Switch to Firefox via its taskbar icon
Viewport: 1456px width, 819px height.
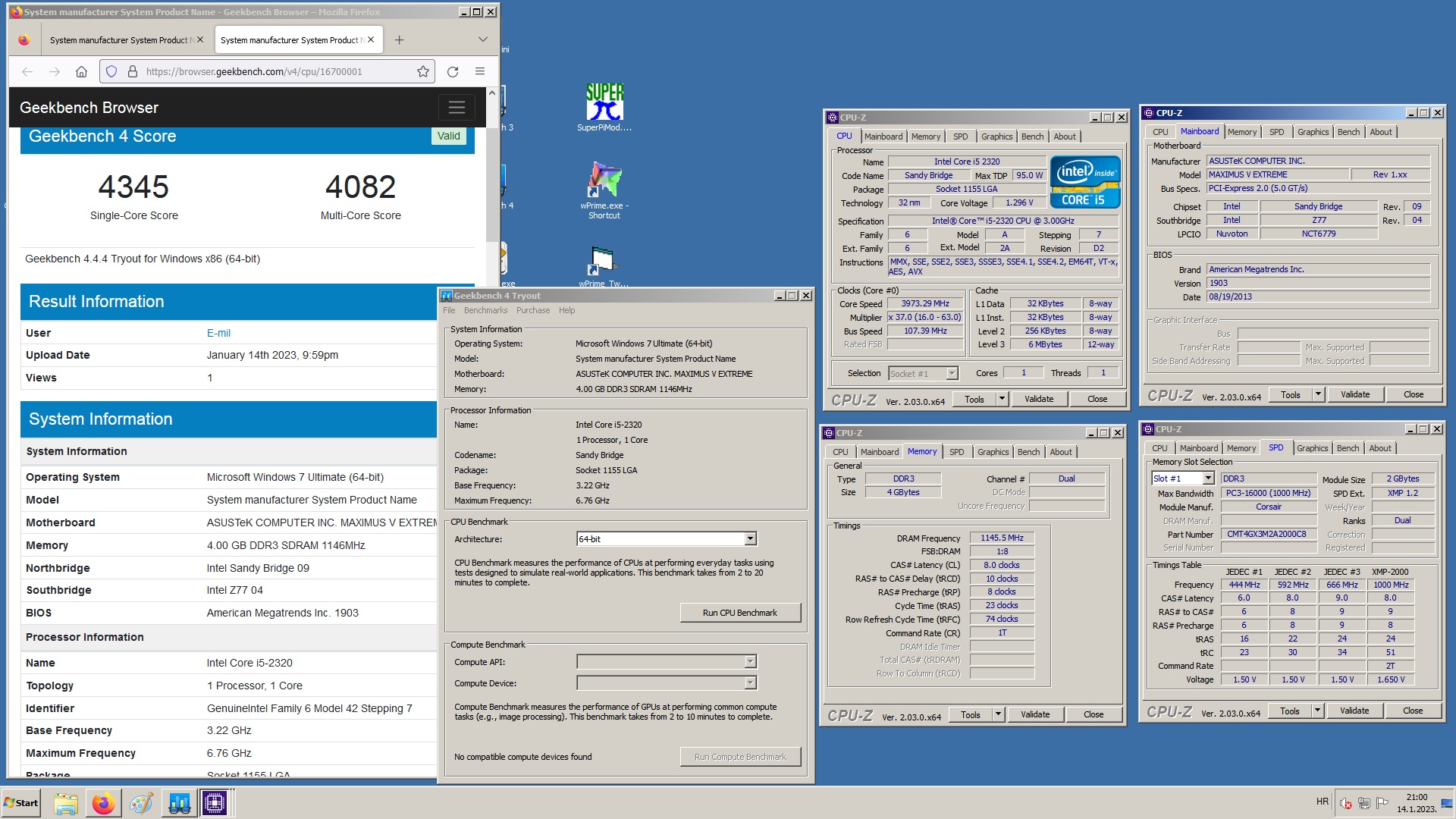point(104,803)
